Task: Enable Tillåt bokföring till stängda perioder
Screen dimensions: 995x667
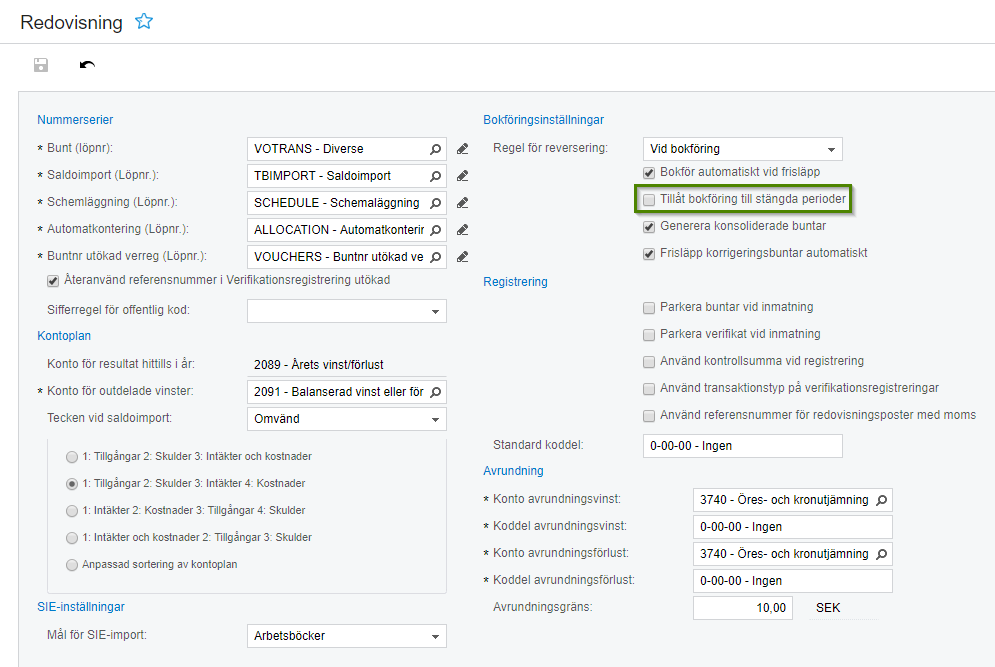Action: 650,200
